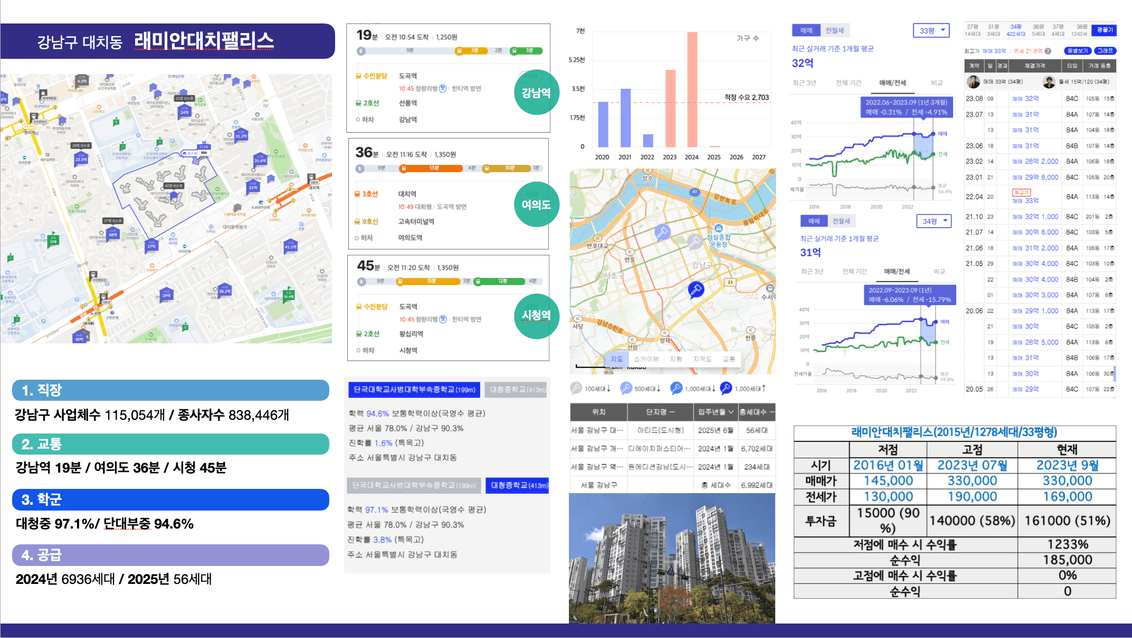Click the 6,702세대 cell in the supply table
The image size is (1132, 638).
[757, 448]
